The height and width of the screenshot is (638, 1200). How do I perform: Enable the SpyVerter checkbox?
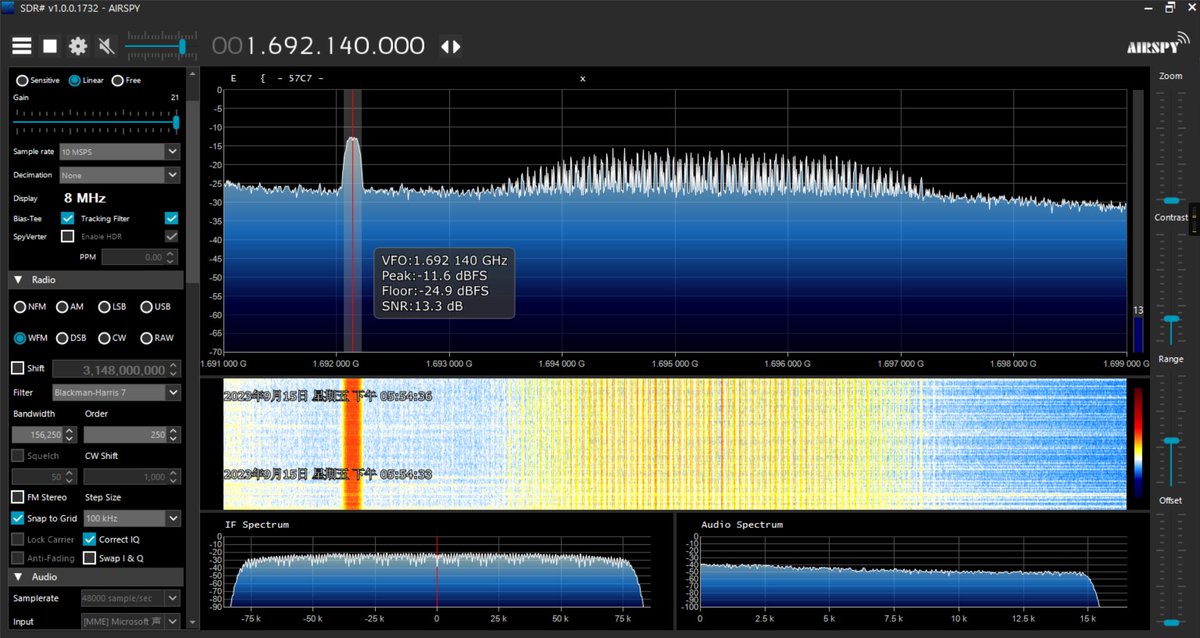pyautogui.click(x=68, y=236)
